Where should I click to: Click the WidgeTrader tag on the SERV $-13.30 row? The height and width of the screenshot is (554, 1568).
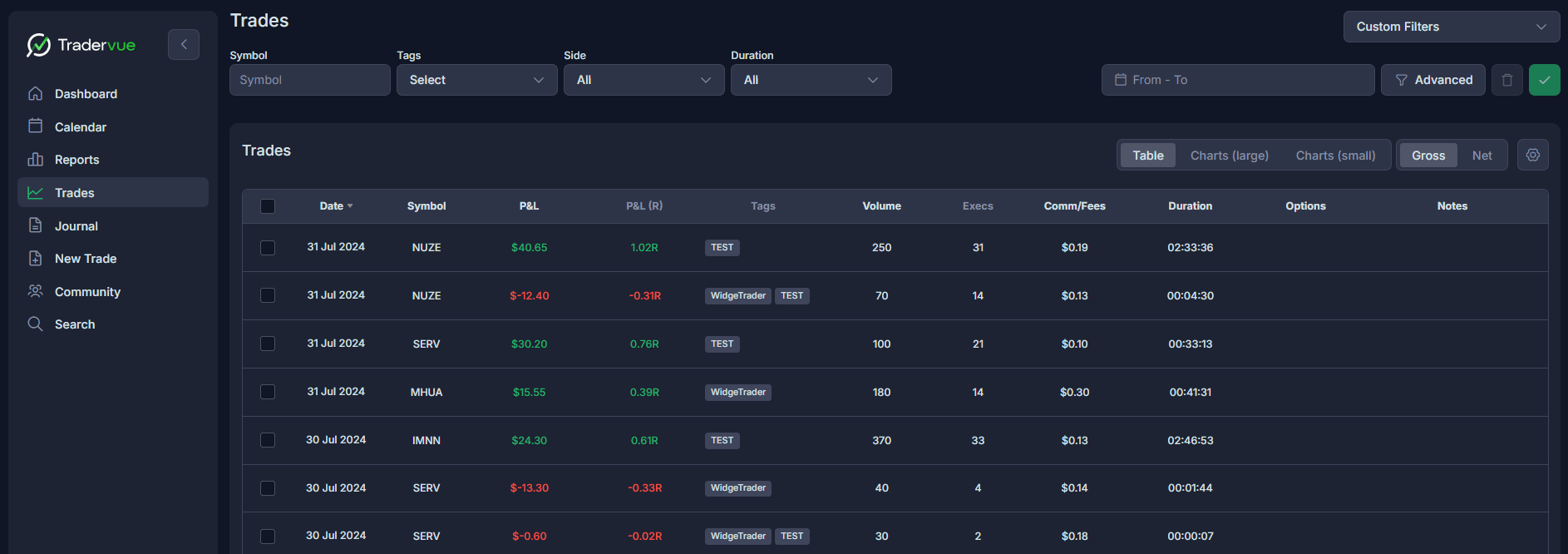click(x=738, y=488)
